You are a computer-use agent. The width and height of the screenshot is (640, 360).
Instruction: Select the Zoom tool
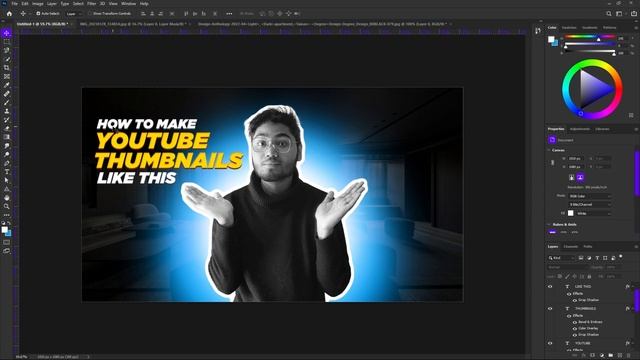coord(7,206)
